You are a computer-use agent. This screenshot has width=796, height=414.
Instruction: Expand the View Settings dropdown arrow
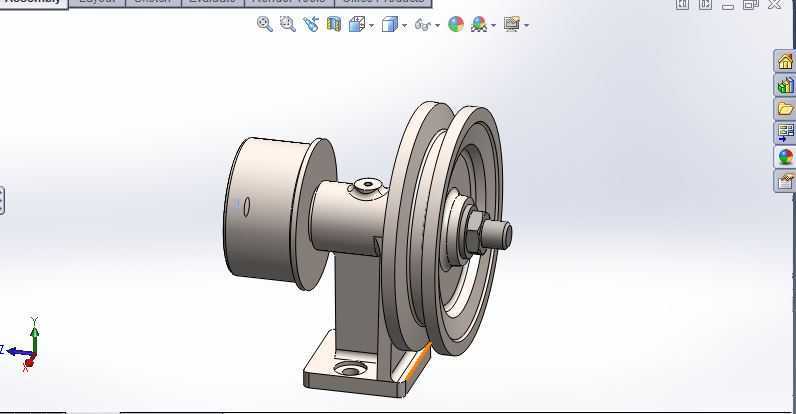pos(526,25)
